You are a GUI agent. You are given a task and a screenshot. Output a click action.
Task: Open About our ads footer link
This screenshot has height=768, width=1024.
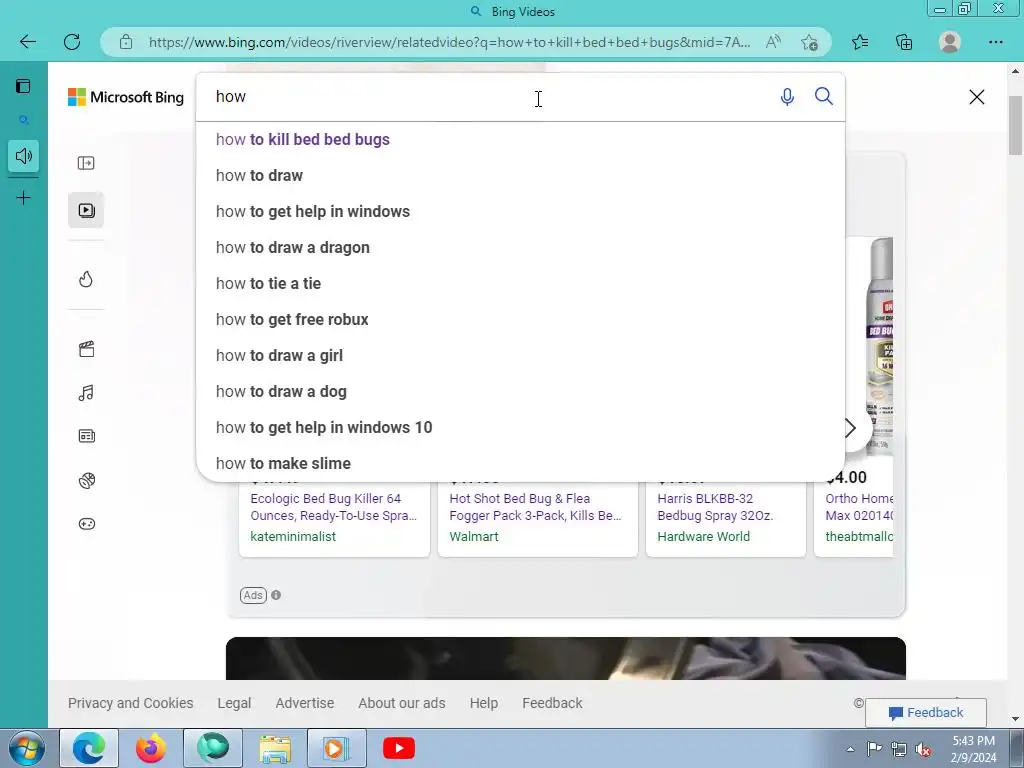point(402,703)
